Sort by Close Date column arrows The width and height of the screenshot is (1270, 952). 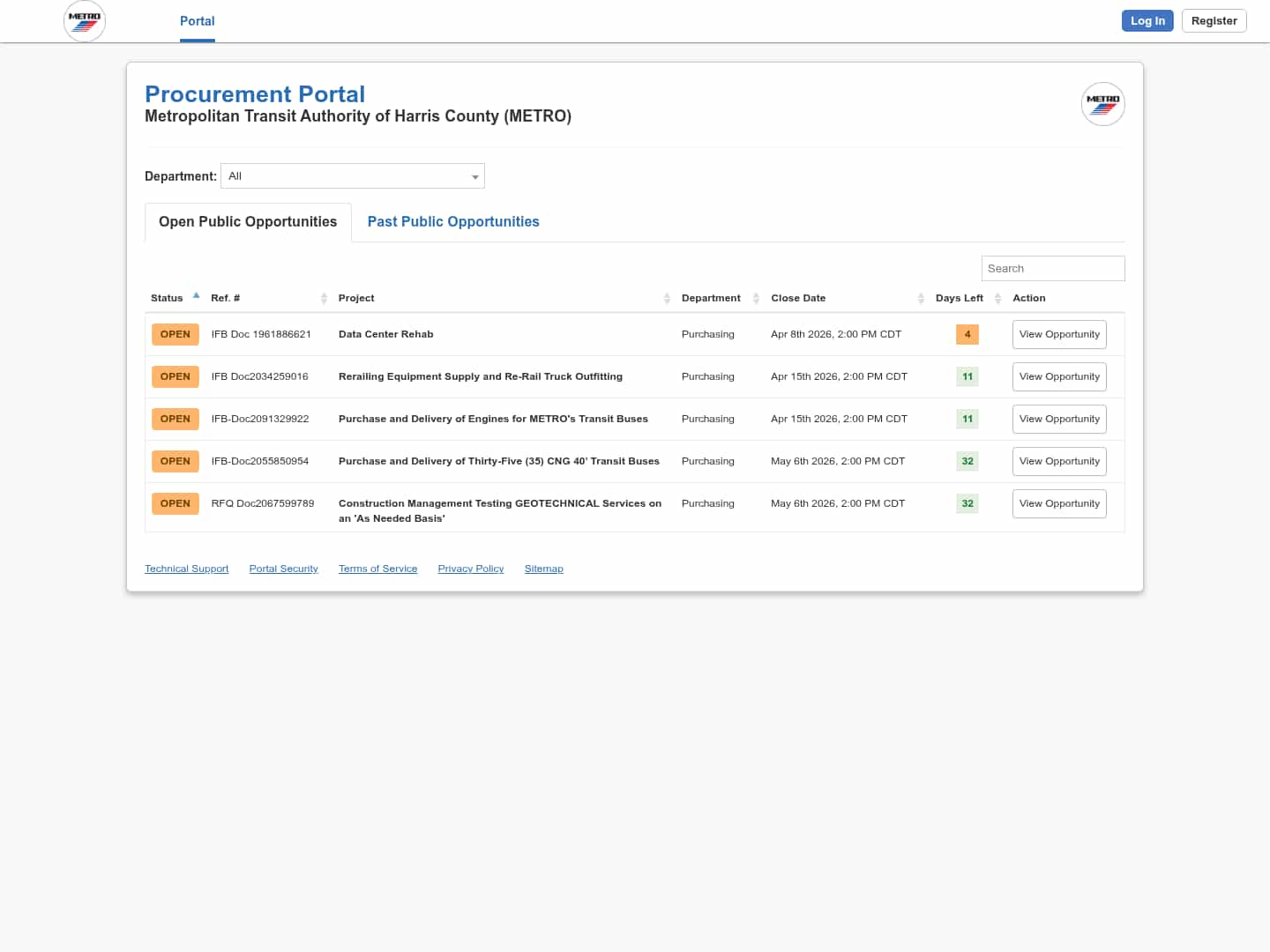point(921,299)
